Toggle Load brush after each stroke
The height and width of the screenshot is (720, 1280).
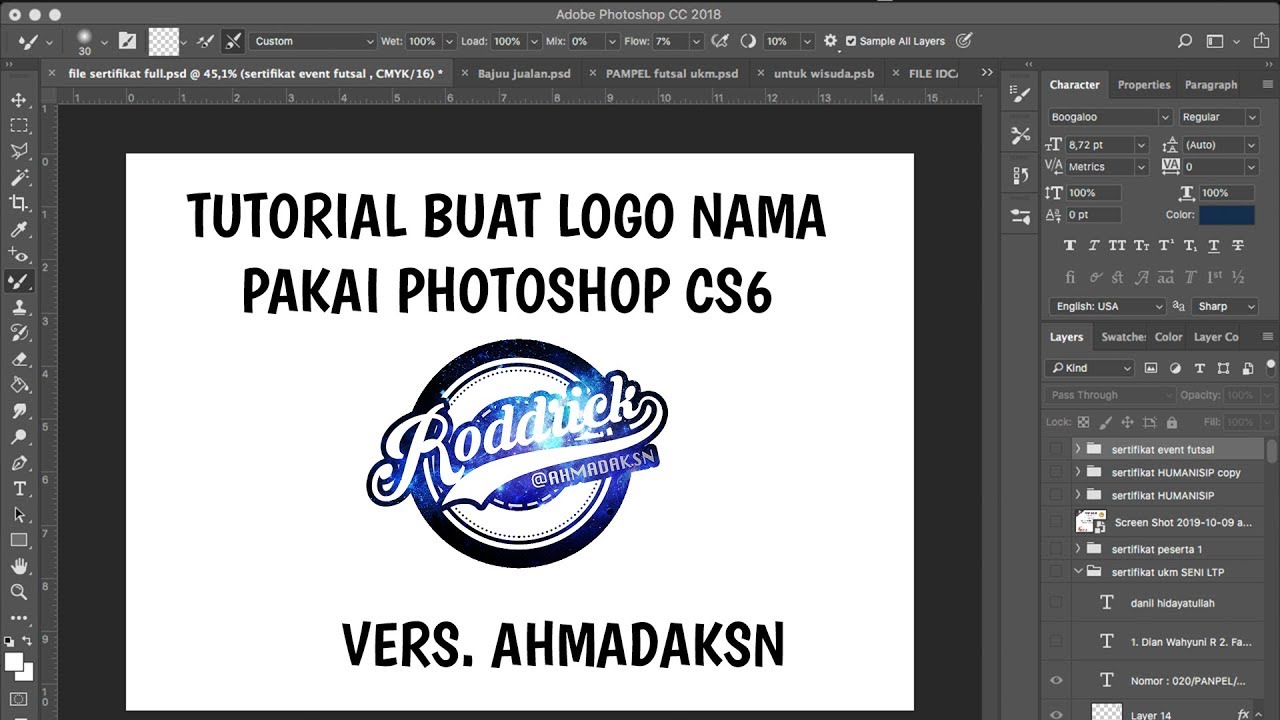click(x=205, y=41)
